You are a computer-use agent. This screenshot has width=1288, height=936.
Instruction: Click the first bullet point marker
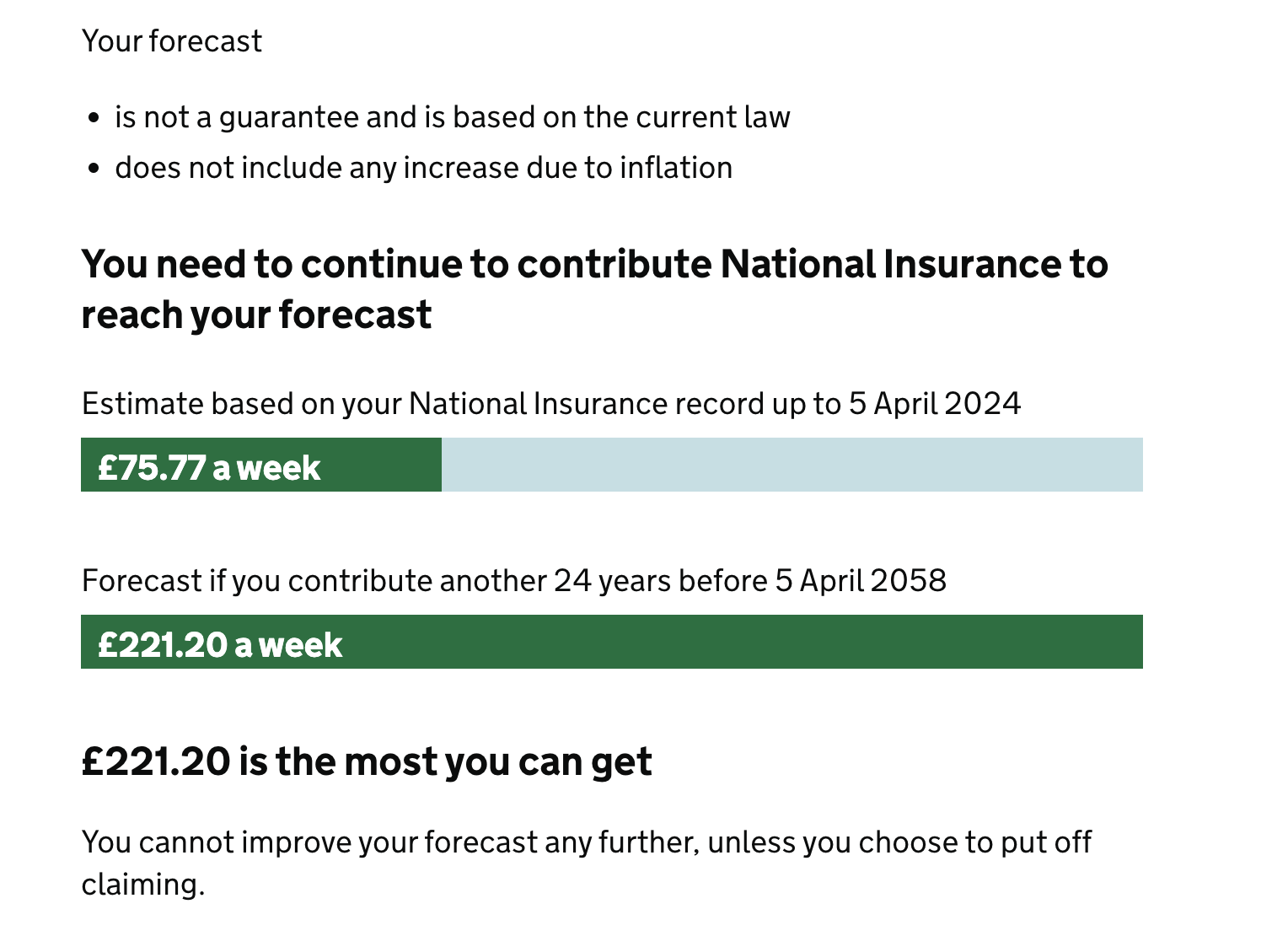(94, 118)
